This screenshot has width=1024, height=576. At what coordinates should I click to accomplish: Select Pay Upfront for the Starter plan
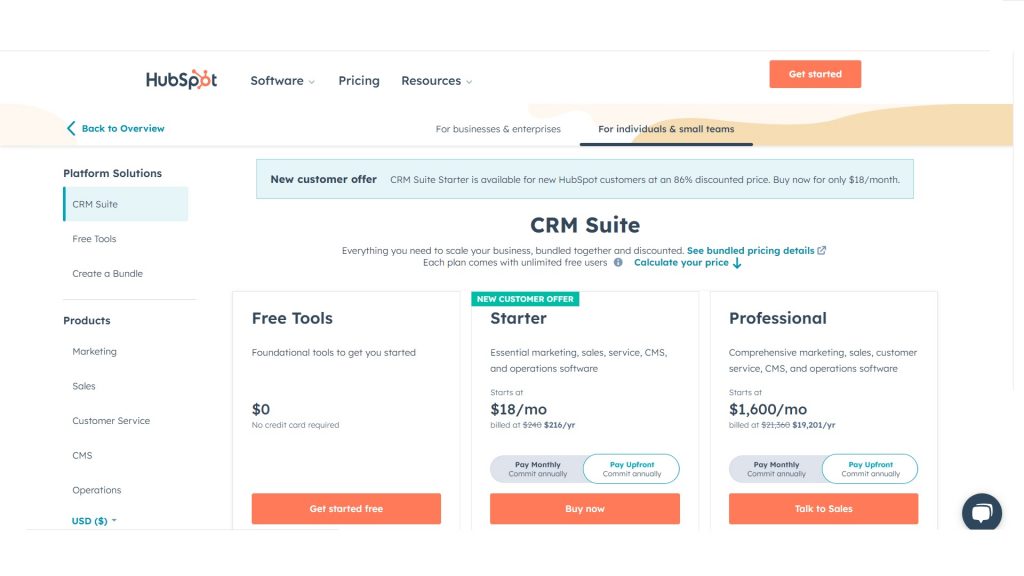pyautogui.click(x=631, y=469)
